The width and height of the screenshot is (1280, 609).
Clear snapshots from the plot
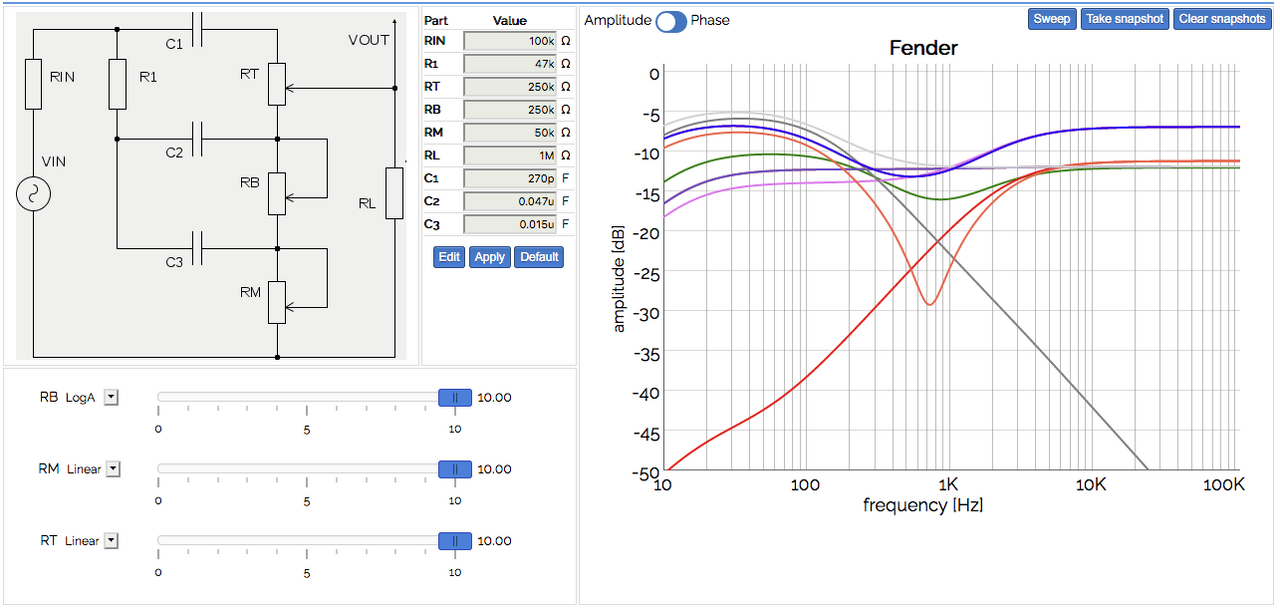pyautogui.click(x=1222, y=19)
